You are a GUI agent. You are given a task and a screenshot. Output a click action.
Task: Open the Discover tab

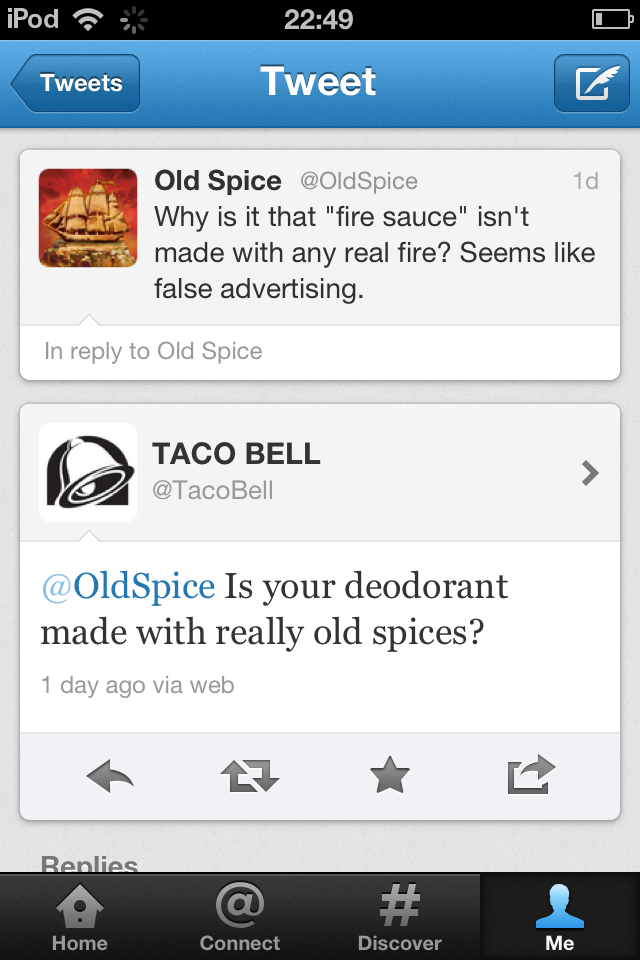point(400,918)
